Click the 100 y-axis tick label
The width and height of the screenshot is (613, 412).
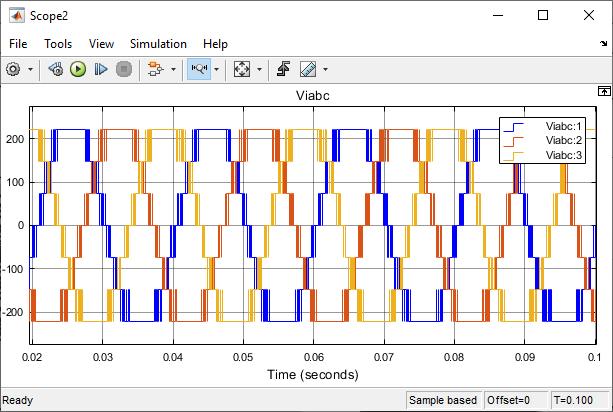click(x=15, y=182)
